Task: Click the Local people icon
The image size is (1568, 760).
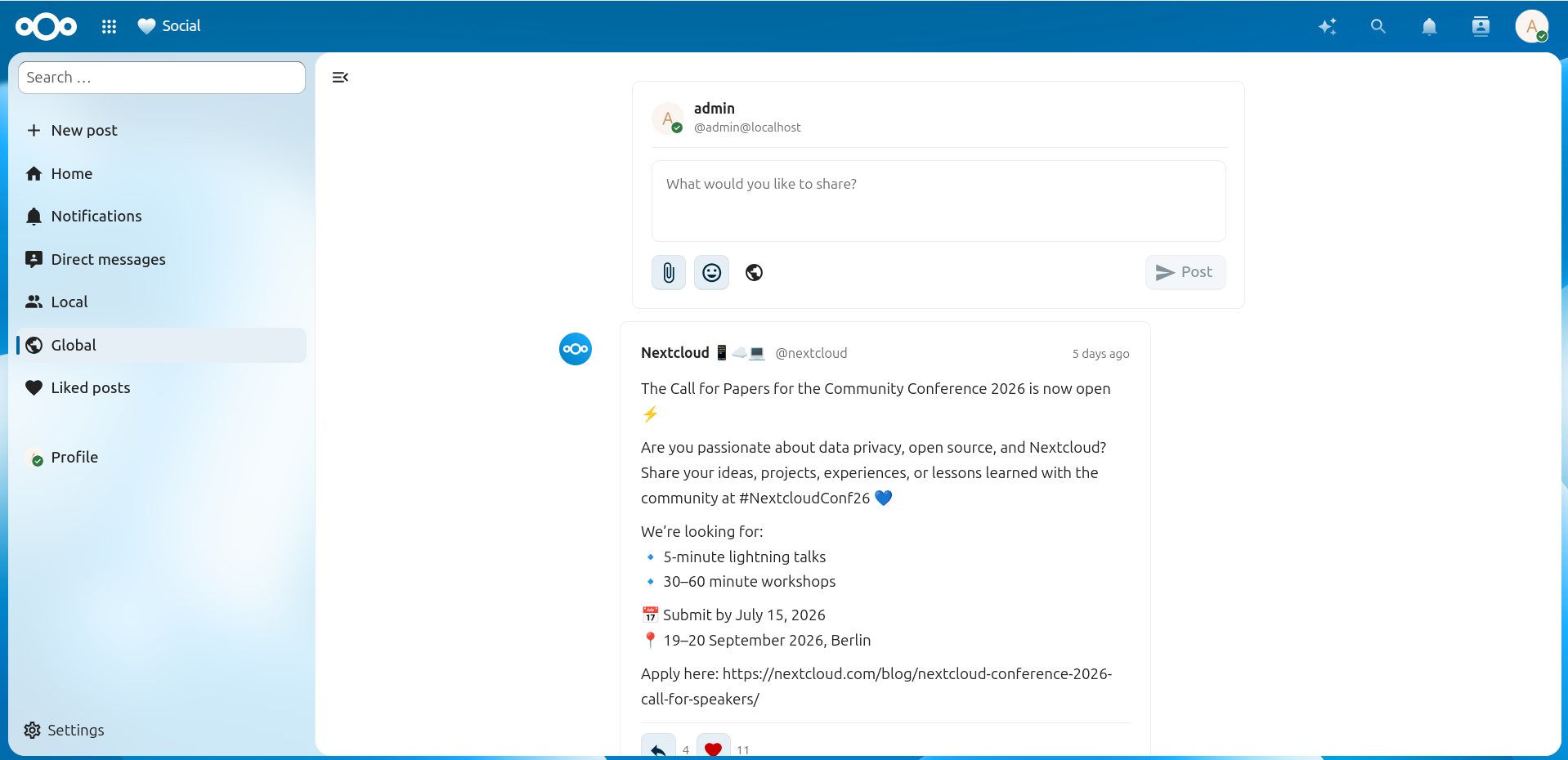Action: pos(34,302)
